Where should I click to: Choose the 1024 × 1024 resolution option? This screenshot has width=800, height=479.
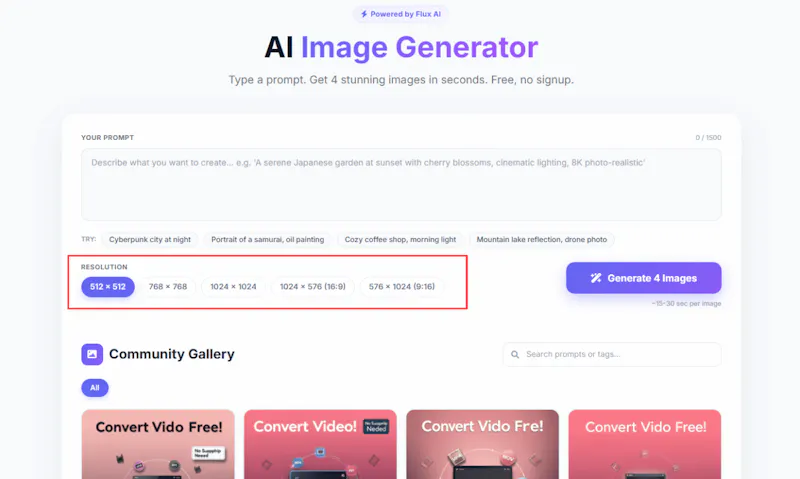[233, 287]
